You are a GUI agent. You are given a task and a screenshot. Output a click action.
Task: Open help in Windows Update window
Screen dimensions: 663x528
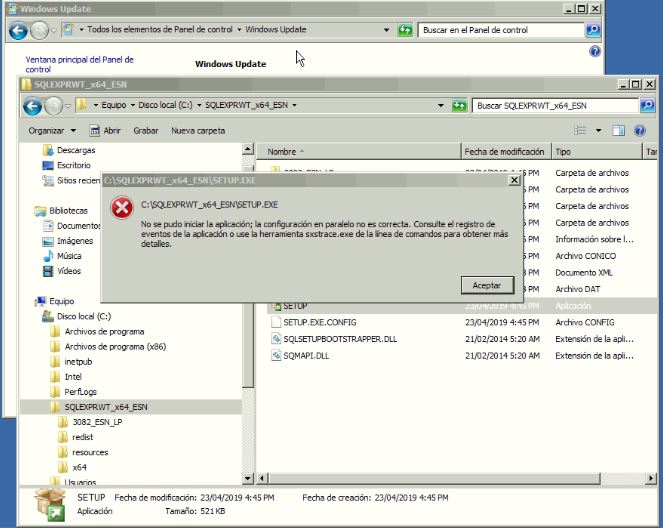[595, 51]
